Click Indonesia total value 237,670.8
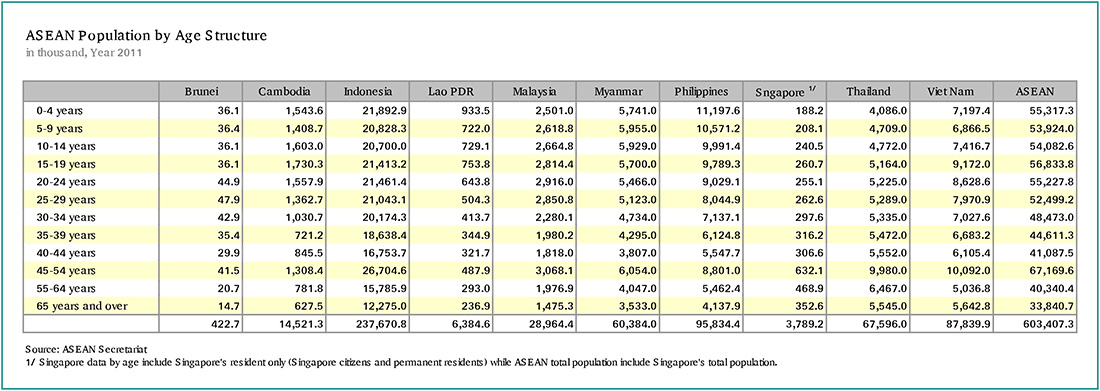Image resolution: width=1100 pixels, height=391 pixels. click(382, 325)
